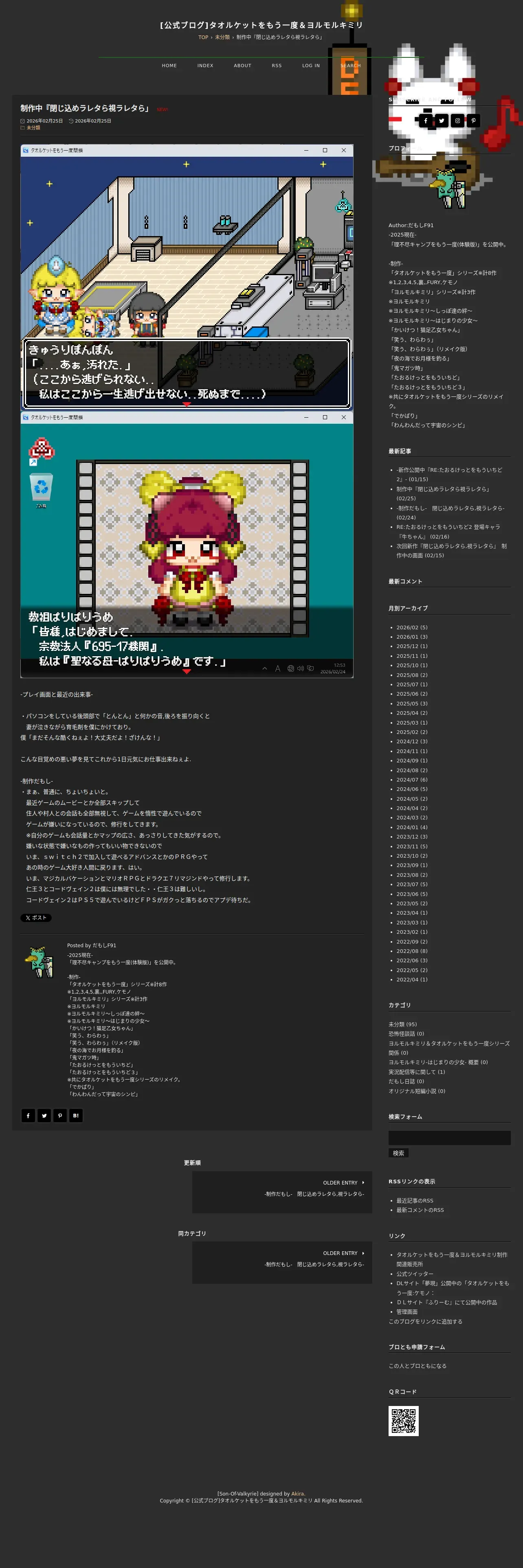
Task: Click the X ポスト share button
Action: pyautogui.click(x=36, y=917)
